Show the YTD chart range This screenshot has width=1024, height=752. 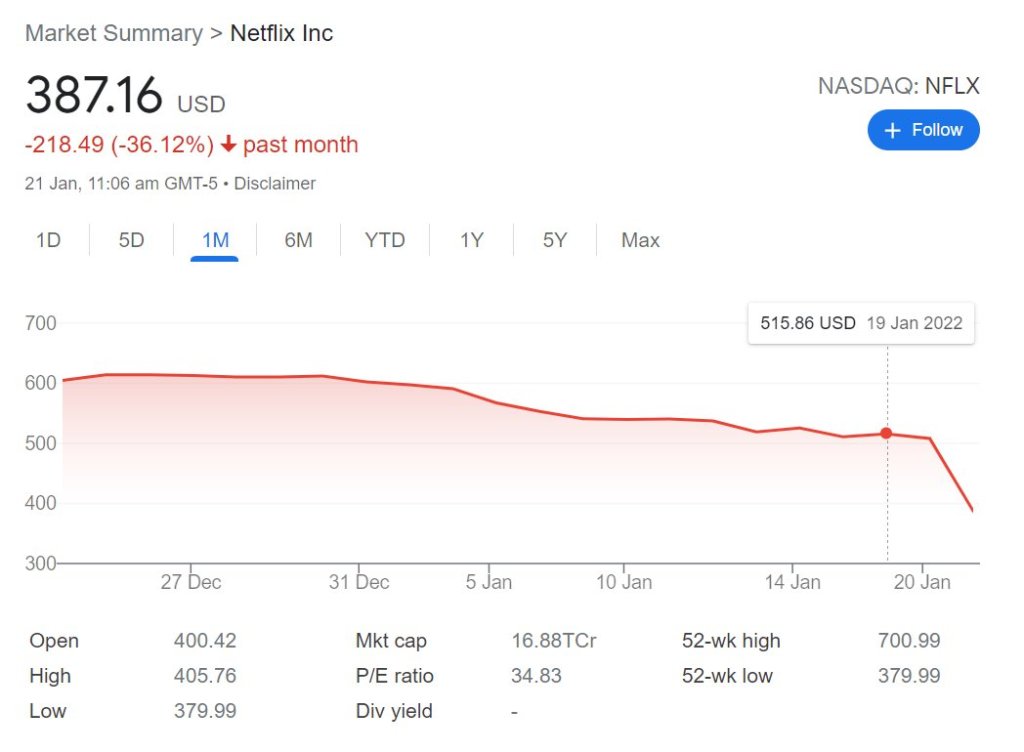point(385,240)
